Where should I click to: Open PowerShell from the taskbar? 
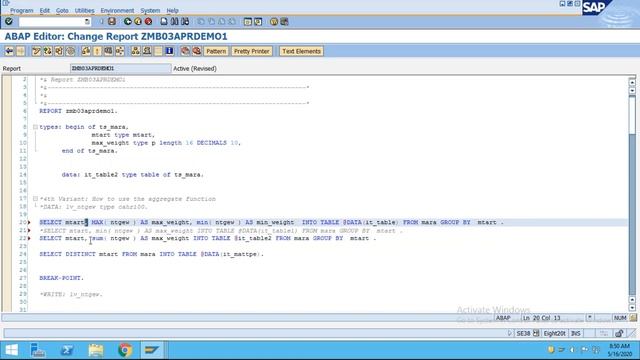(x=67, y=350)
